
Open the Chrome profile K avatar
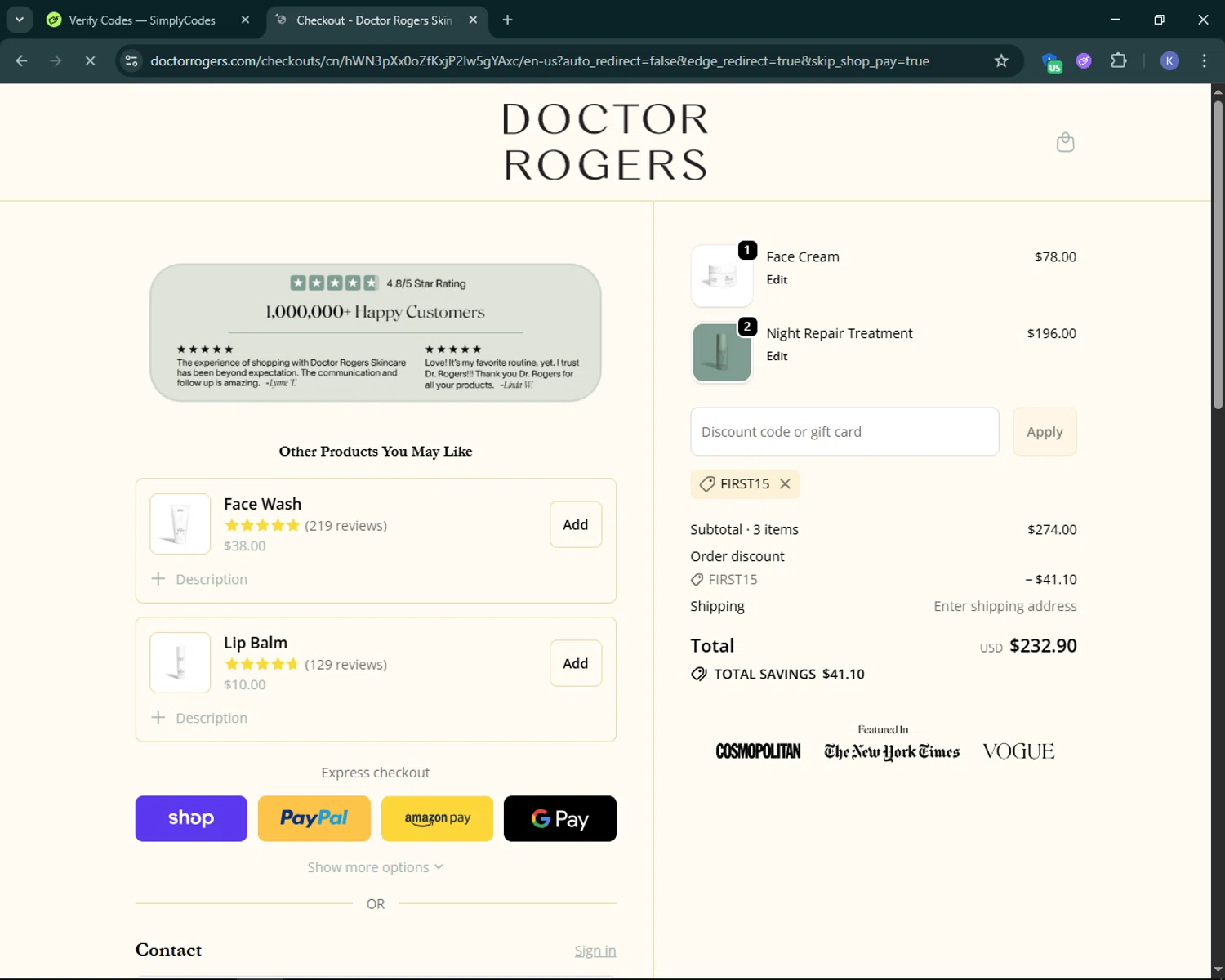[1169, 61]
